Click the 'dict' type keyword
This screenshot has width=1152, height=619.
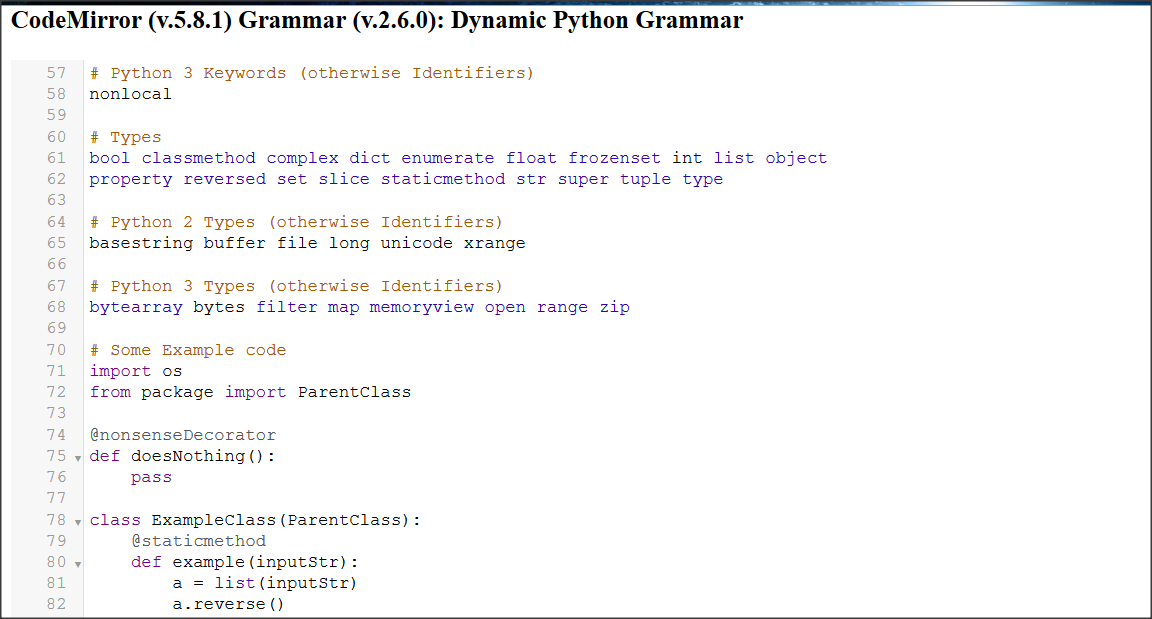coord(370,158)
